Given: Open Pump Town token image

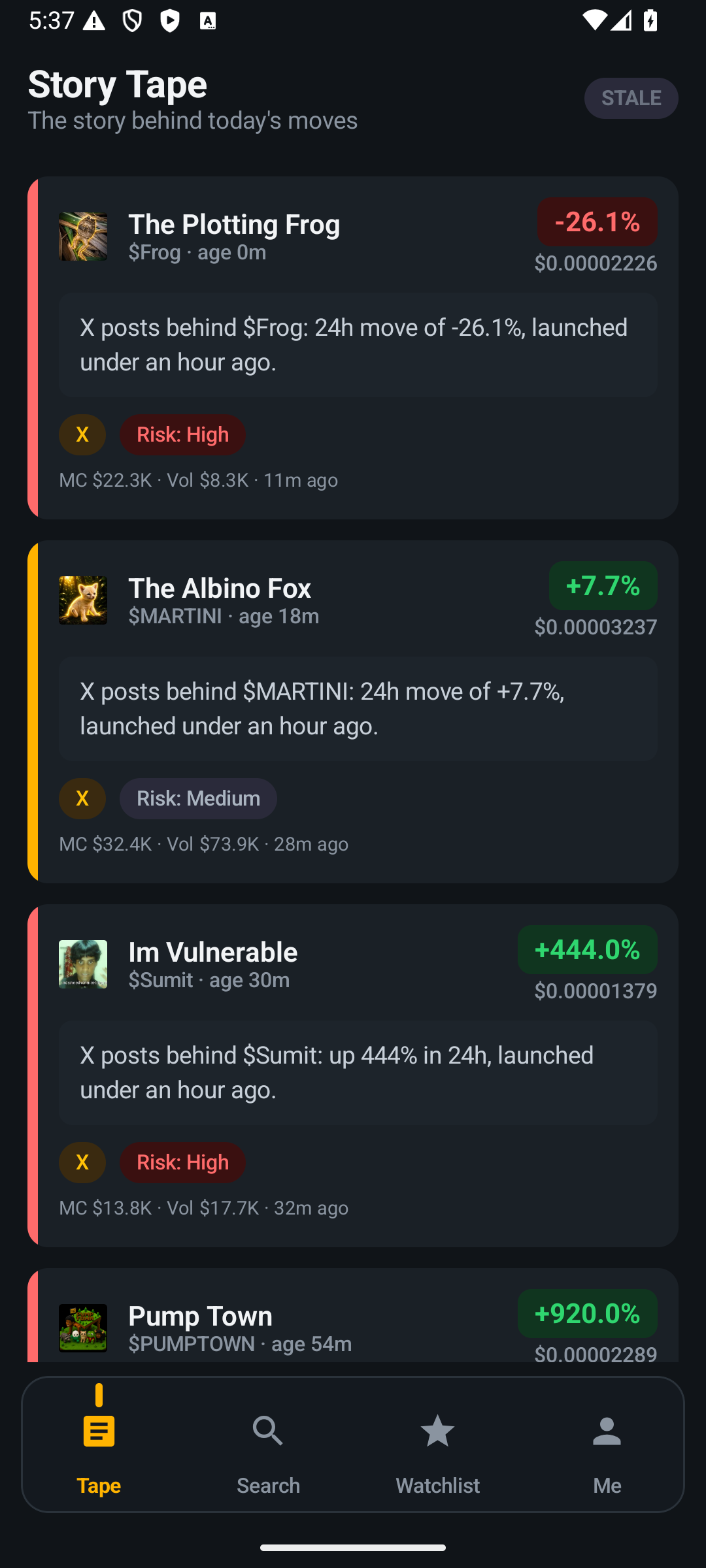Looking at the screenshot, I should 83,1328.
